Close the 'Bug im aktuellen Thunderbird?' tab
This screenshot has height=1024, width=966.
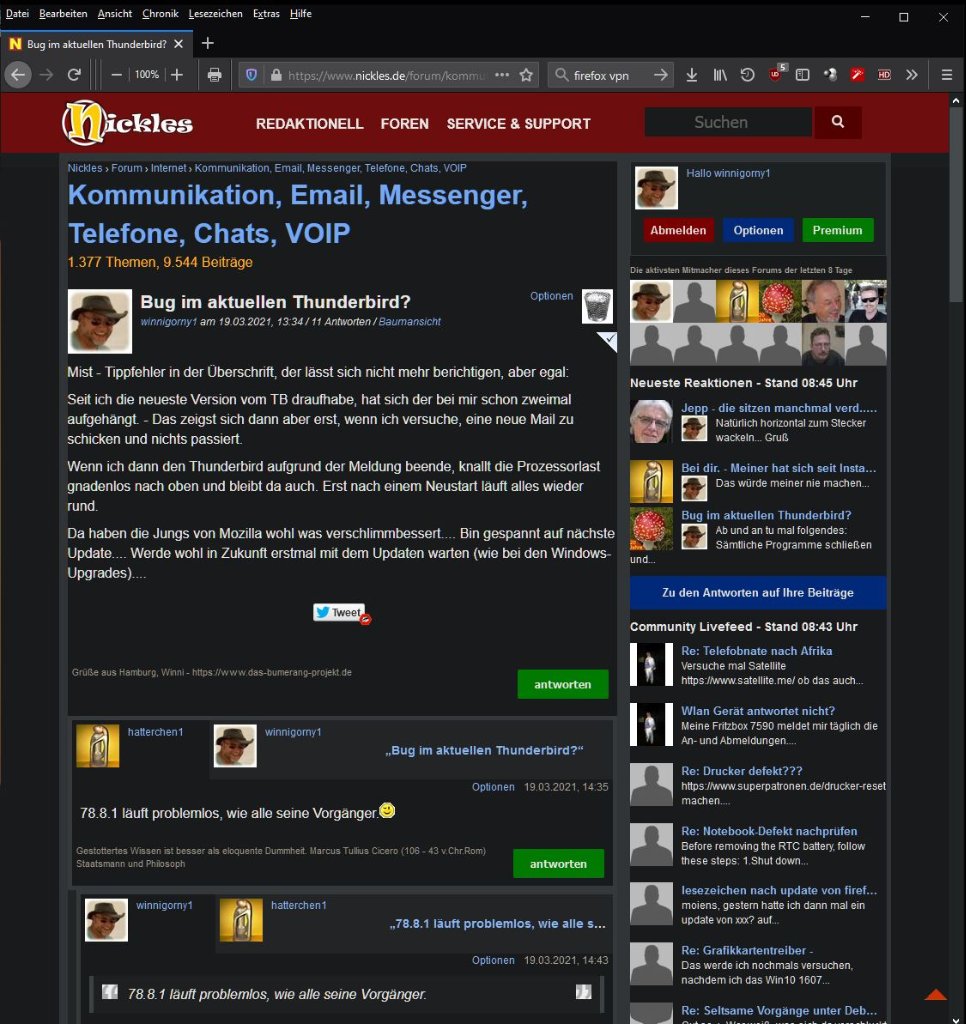point(179,44)
